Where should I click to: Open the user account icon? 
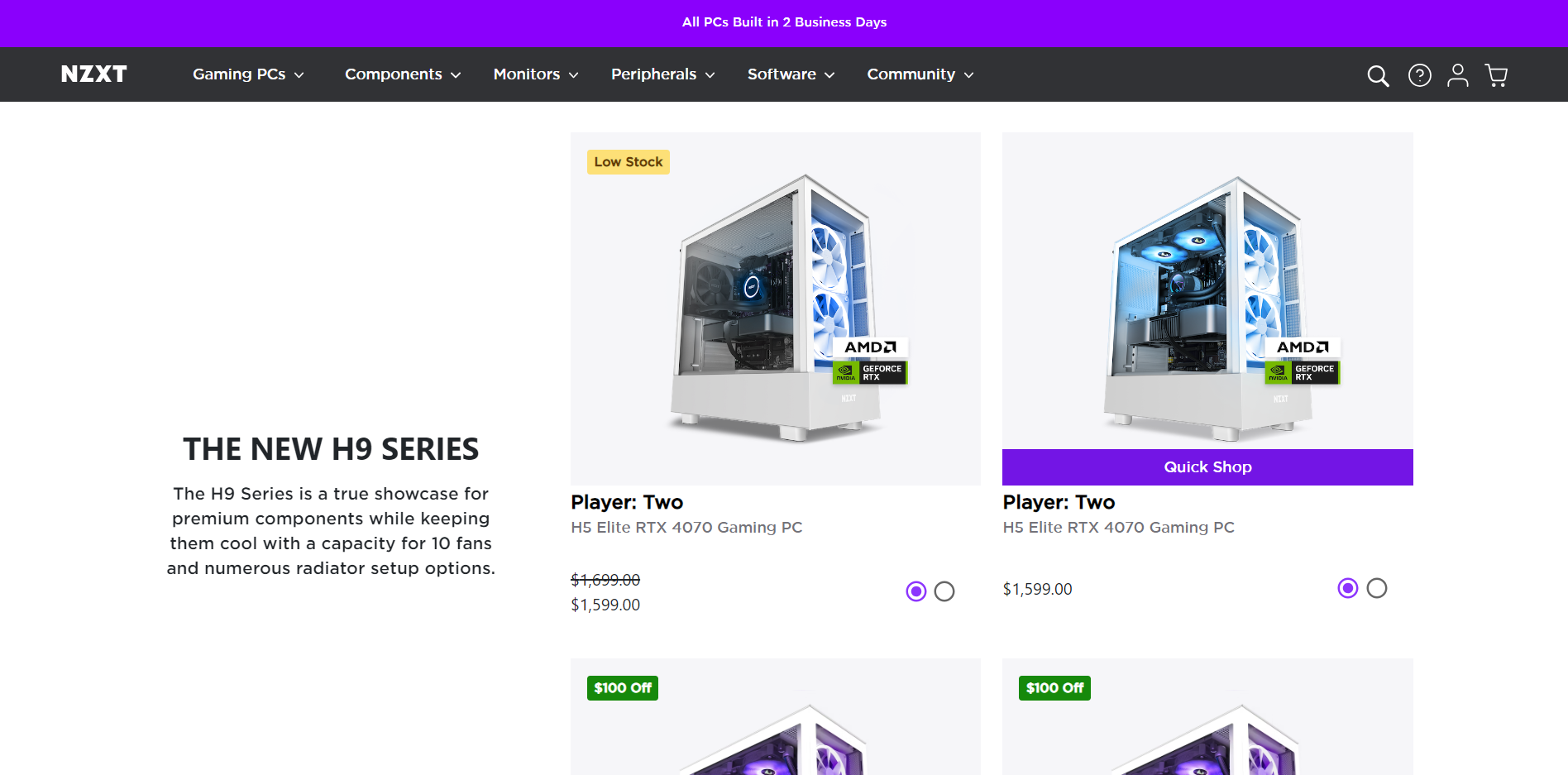(x=1458, y=75)
